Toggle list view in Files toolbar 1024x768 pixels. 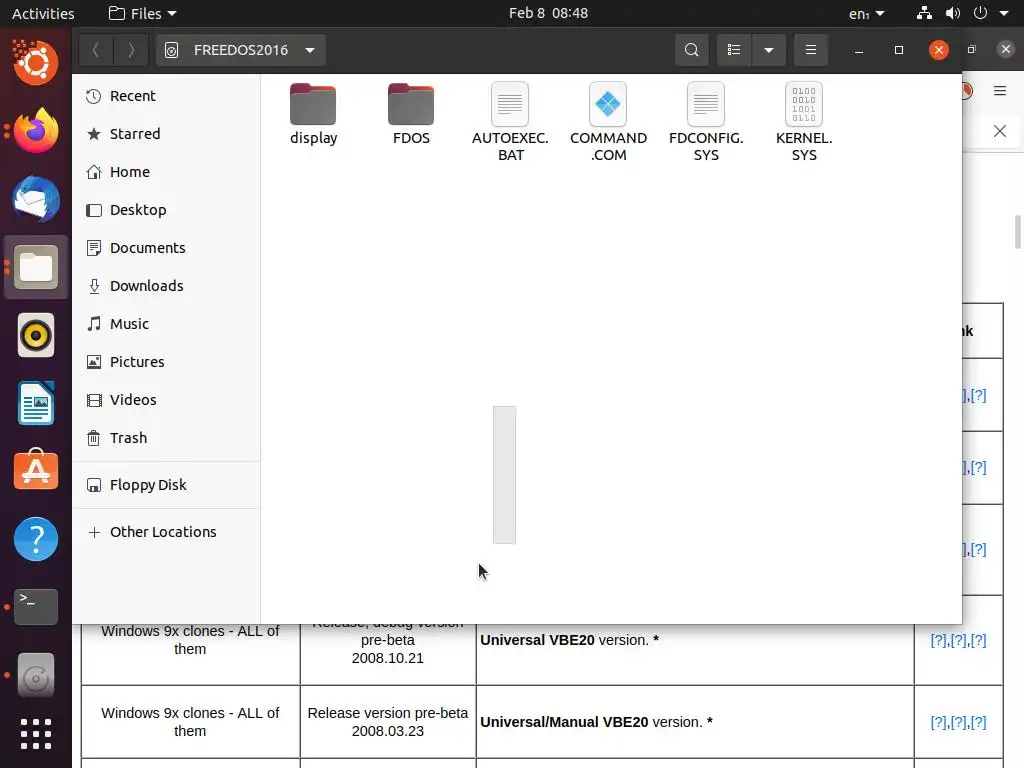[734, 50]
